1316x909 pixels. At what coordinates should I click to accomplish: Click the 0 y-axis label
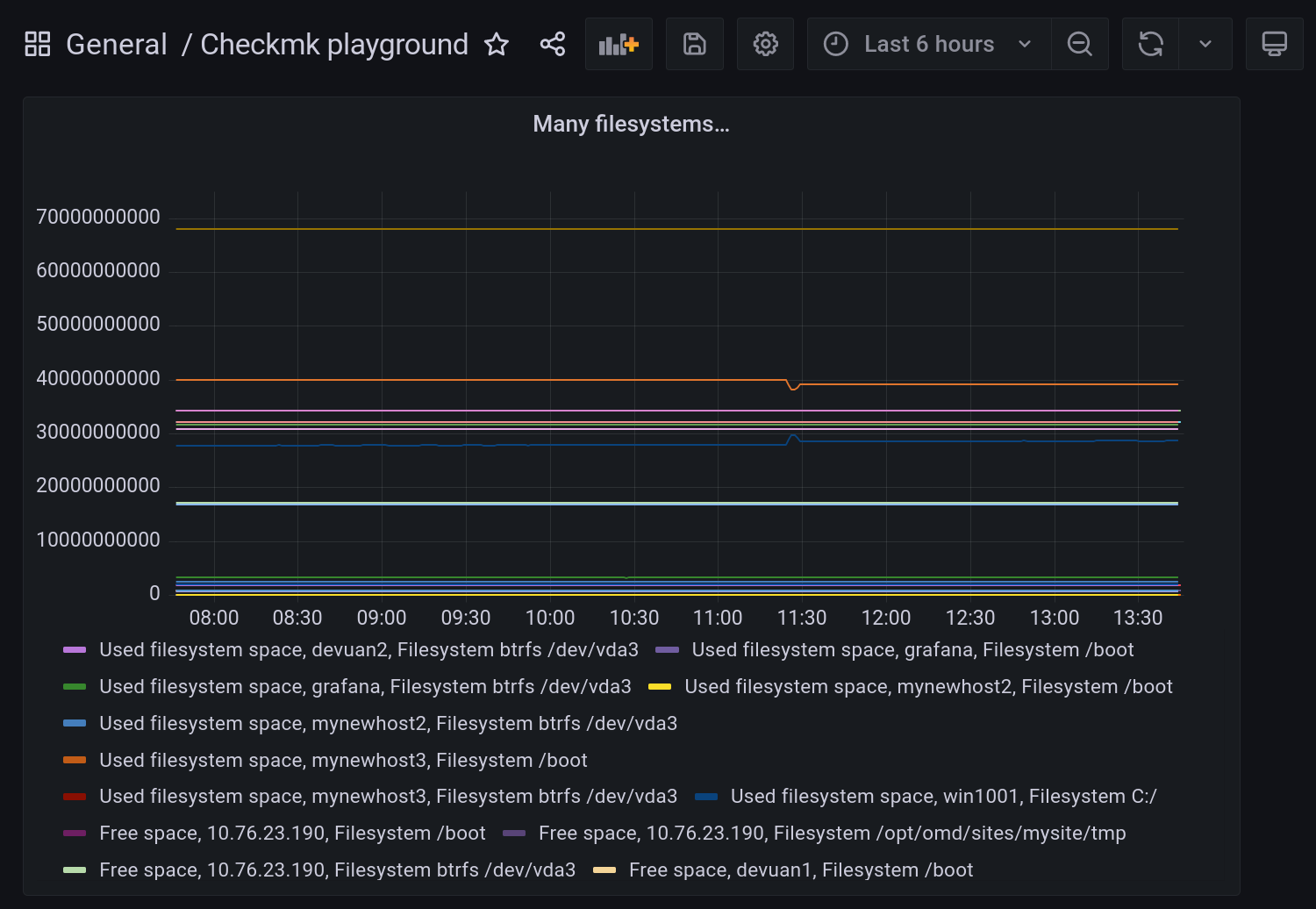click(154, 593)
